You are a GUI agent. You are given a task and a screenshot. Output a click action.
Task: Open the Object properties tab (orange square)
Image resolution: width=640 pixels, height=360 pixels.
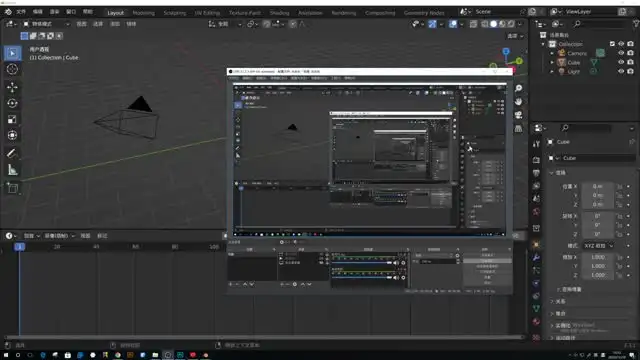click(536, 244)
